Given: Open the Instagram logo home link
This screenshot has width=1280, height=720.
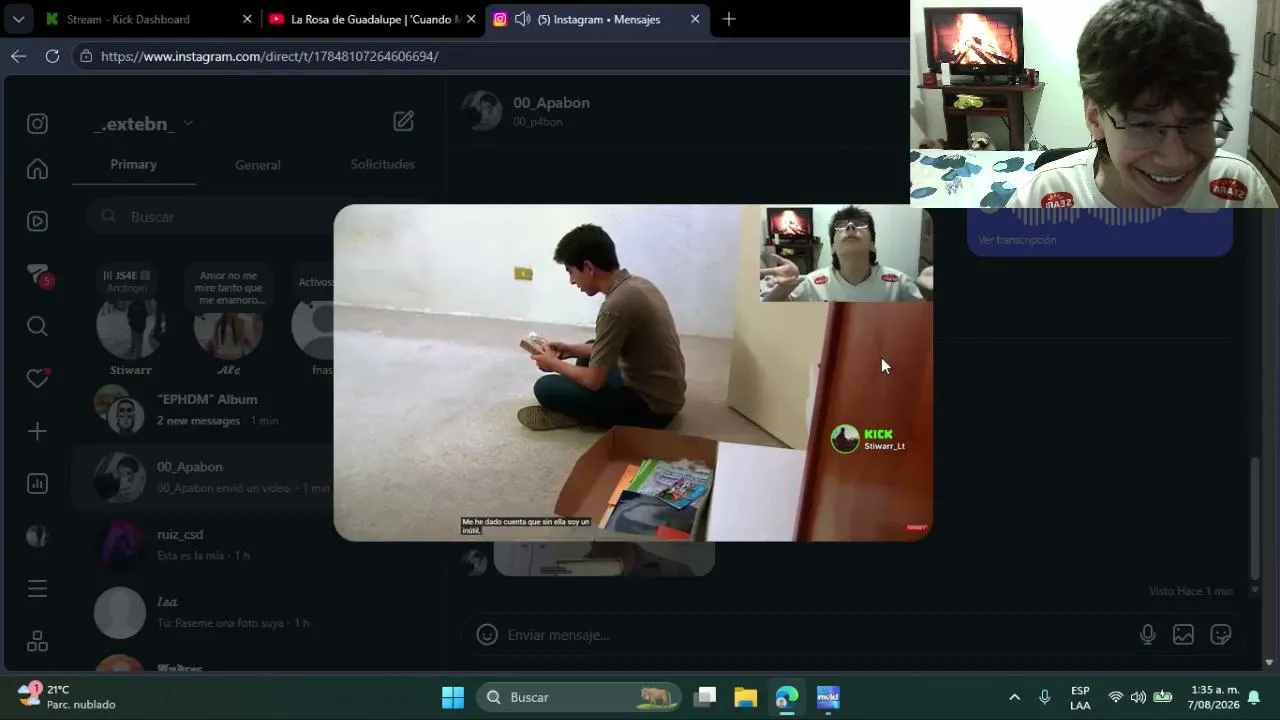Looking at the screenshot, I should [x=37, y=124].
